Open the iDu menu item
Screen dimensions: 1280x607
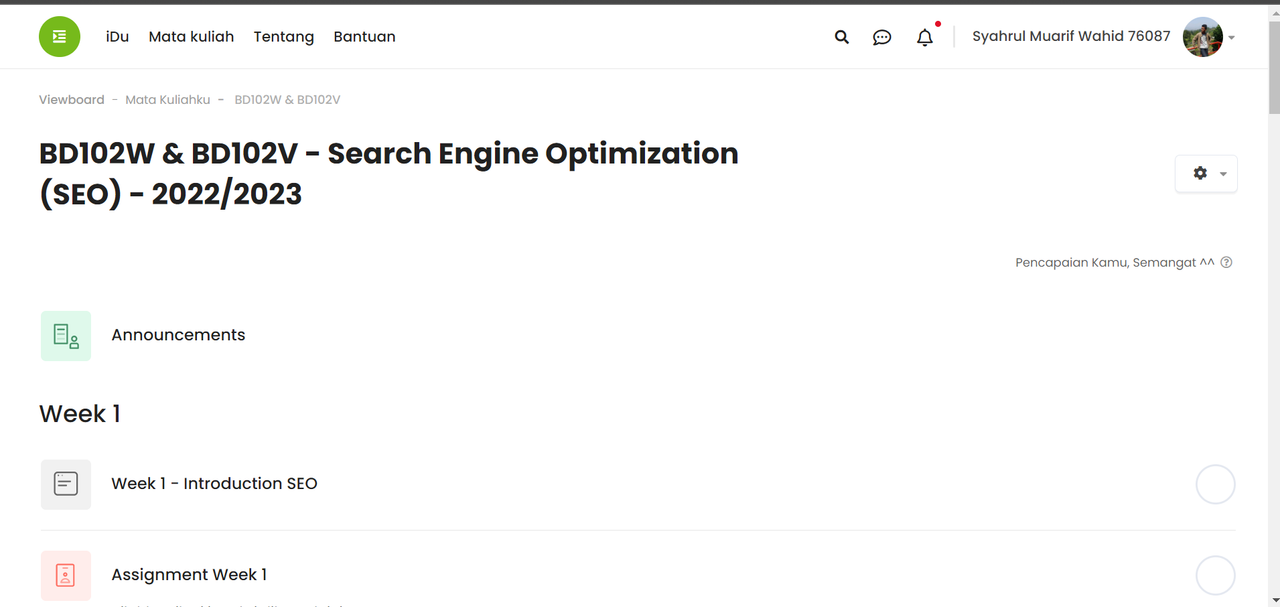[117, 37]
